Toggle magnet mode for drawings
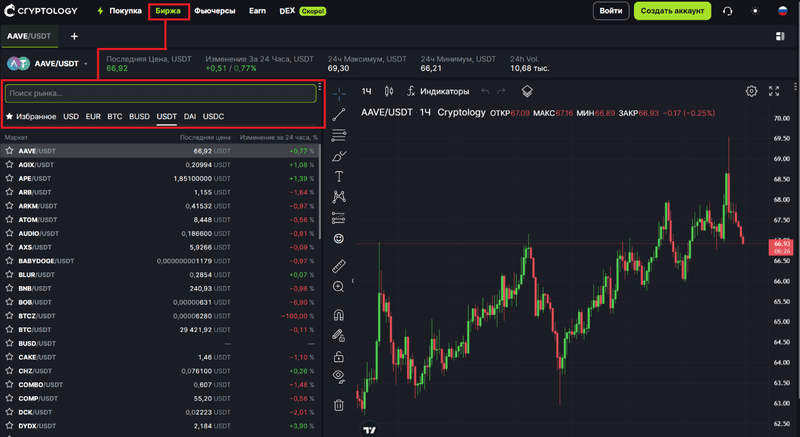This screenshot has width=800, height=437. (338, 315)
